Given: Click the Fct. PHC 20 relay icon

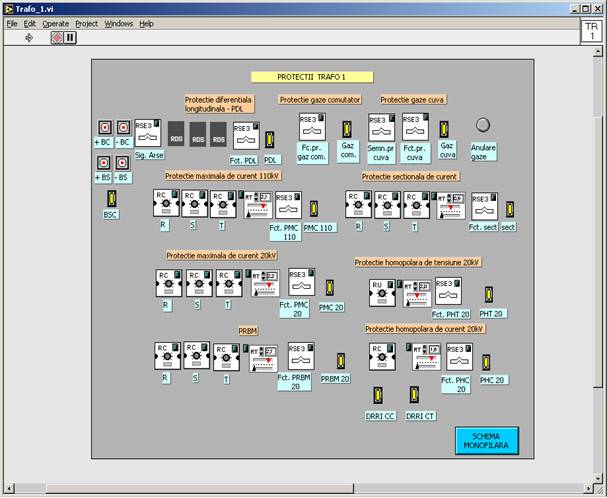Looking at the screenshot, I should [x=459, y=356].
